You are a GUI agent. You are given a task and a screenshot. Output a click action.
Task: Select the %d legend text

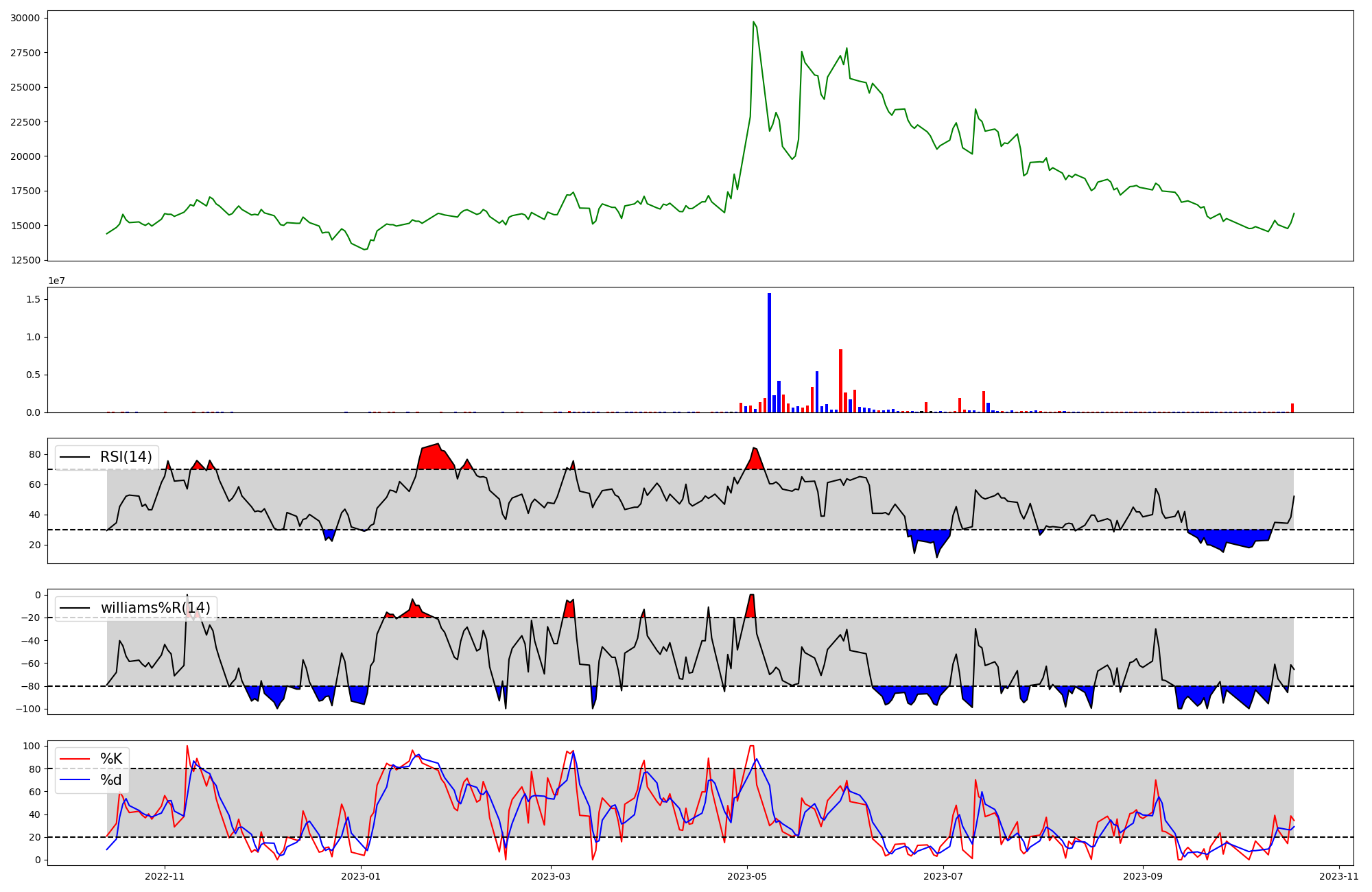(111, 780)
